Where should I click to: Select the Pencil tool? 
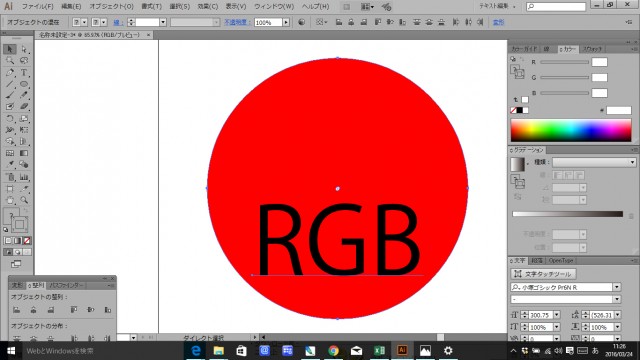click(24, 95)
